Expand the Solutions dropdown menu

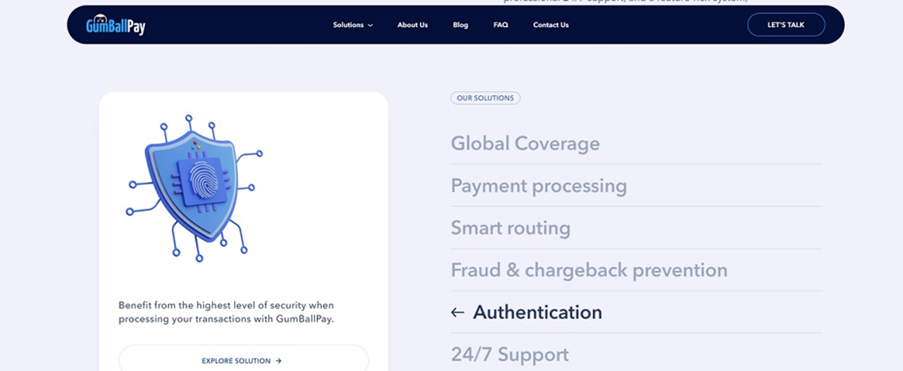coord(352,25)
